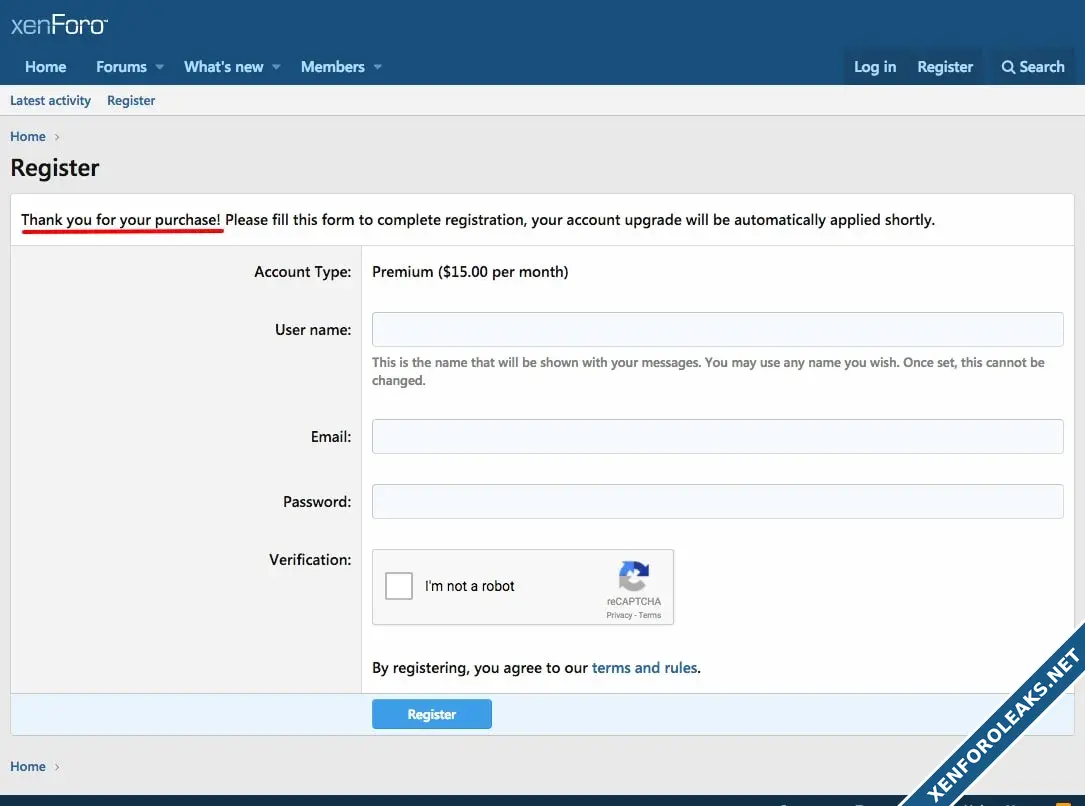Screen dimensions: 1085x806
Task: Click the Home breadcrumb above the Register heading
Action: coord(28,137)
